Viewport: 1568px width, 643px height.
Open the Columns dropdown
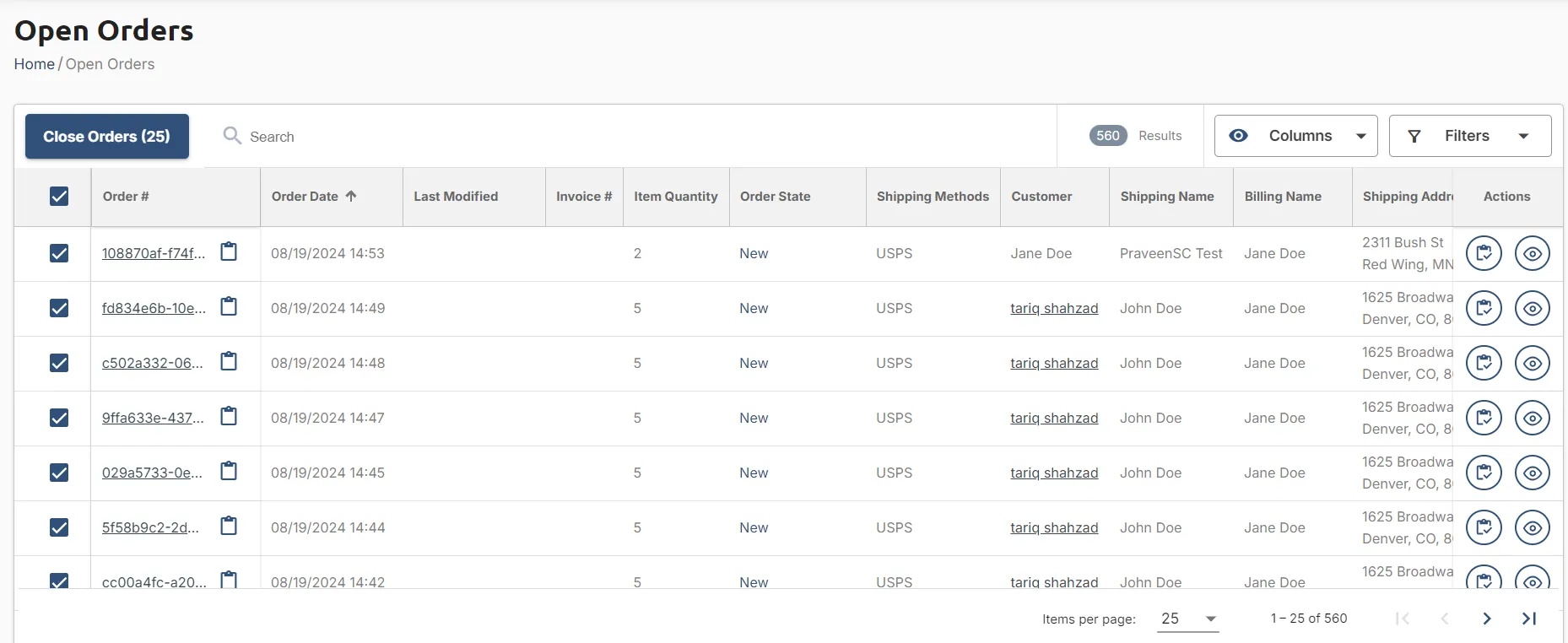[x=1295, y=136]
